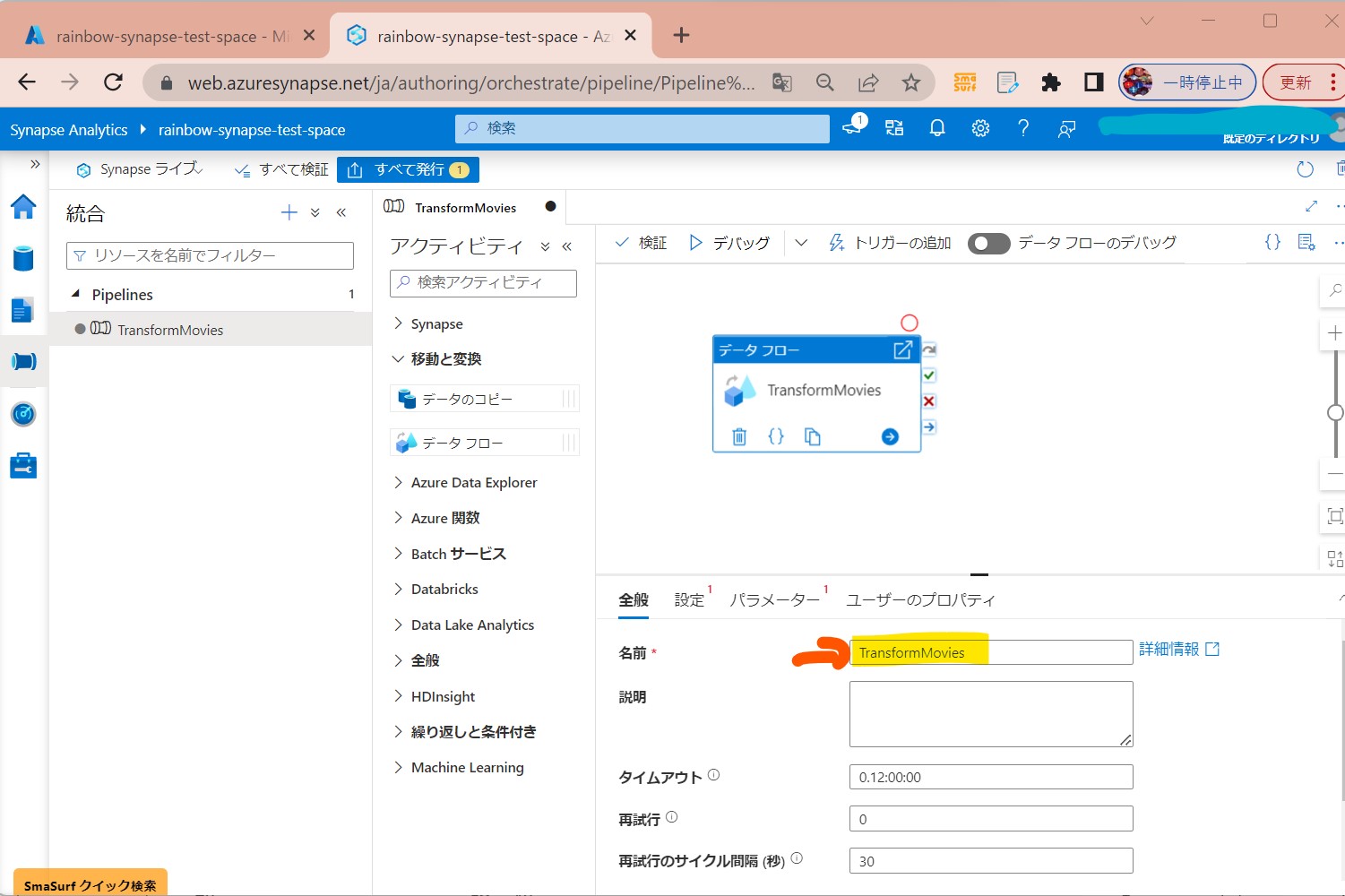Expand the left navigation rail

35,164
